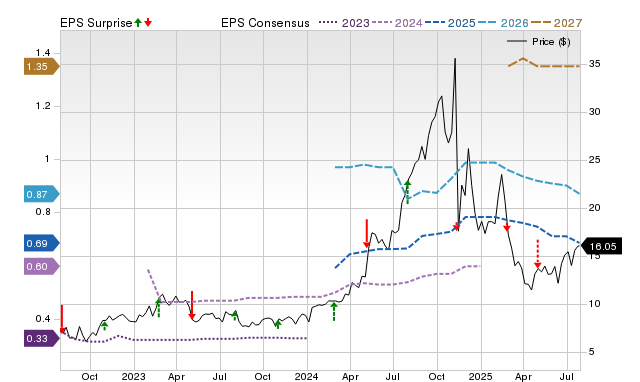The width and height of the screenshot is (640, 382).
Task: Click the EPS Surprise label
Action: (96, 23)
